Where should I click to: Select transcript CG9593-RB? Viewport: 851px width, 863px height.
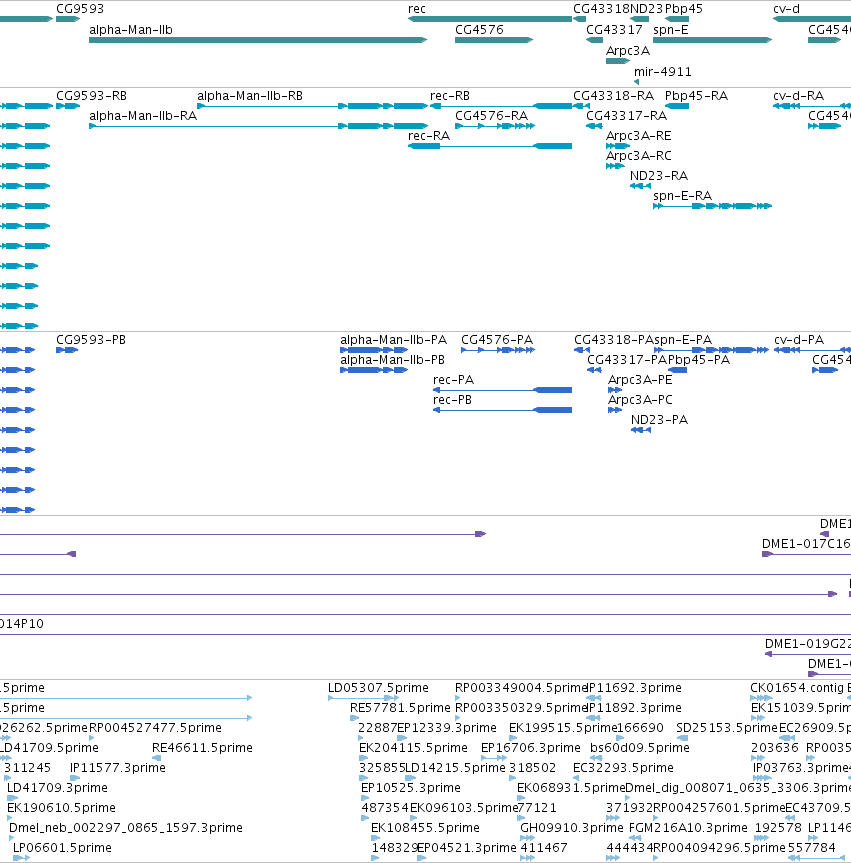coord(68,106)
